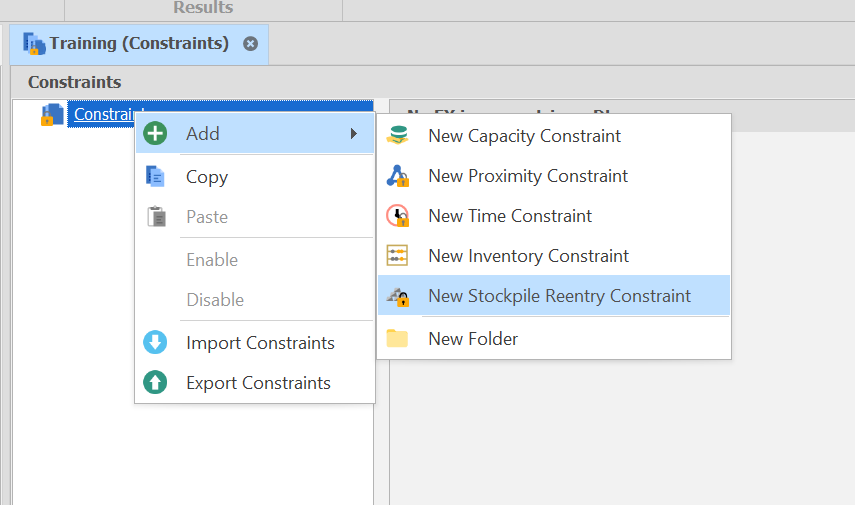Image resolution: width=855 pixels, height=505 pixels.
Task: Choose New Capacity Constraint from submenu
Action: [524, 136]
